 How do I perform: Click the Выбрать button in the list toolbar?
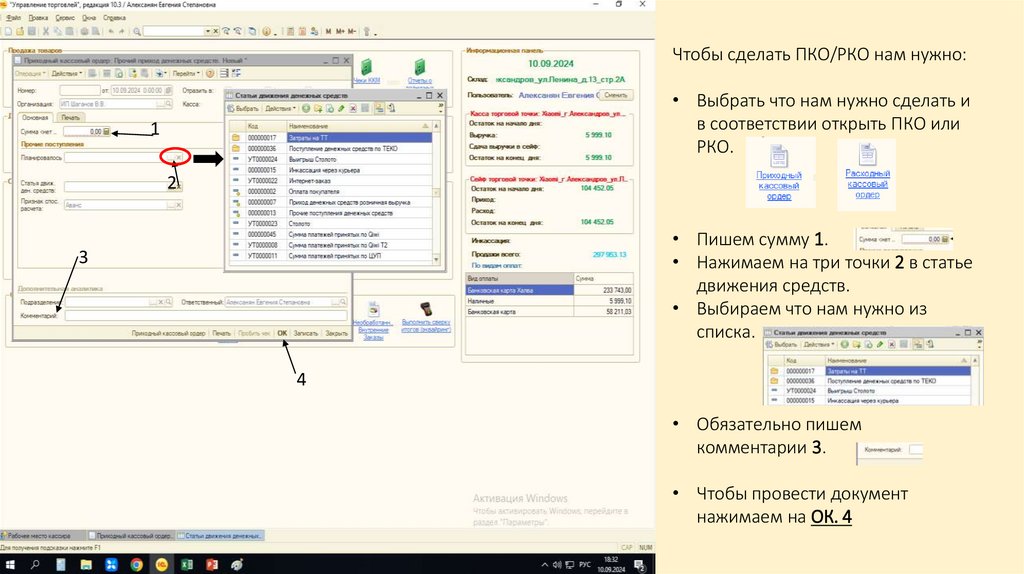(x=246, y=108)
